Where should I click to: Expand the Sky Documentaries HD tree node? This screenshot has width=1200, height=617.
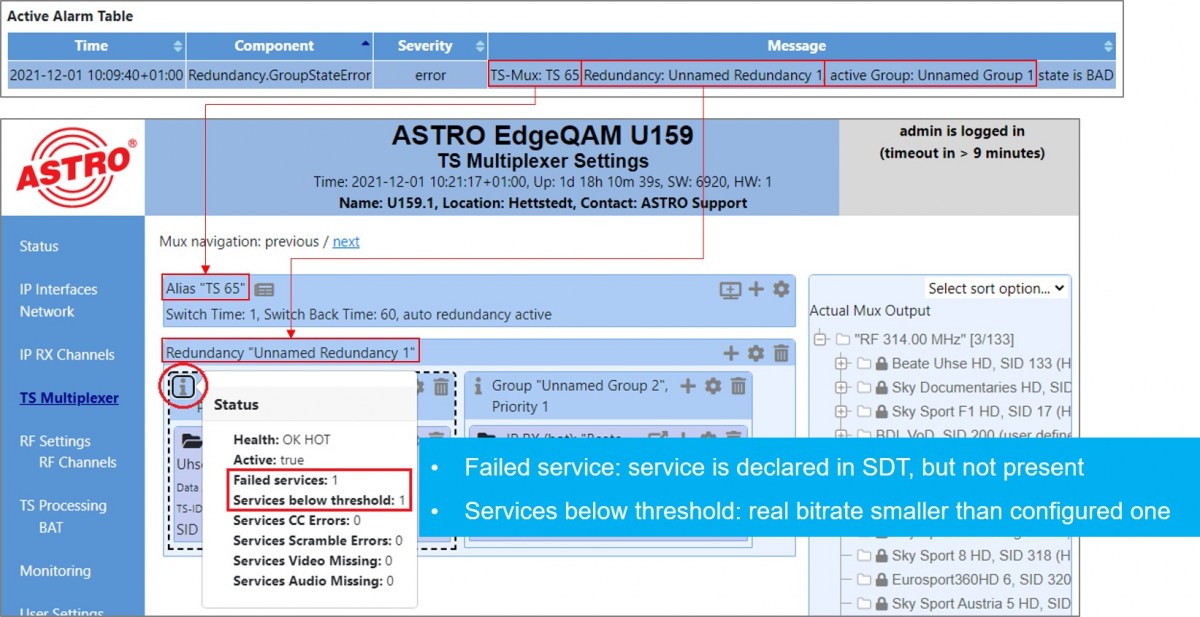(841, 388)
